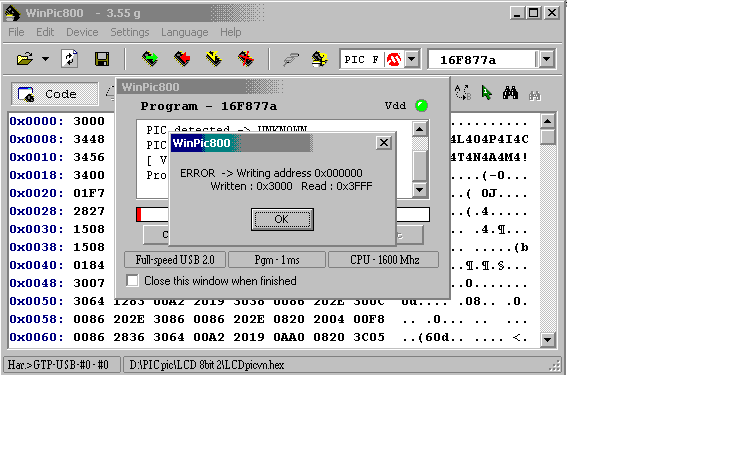Click address 0x0058: in hex view
Viewport: 738px width, 460px height.
point(36,319)
